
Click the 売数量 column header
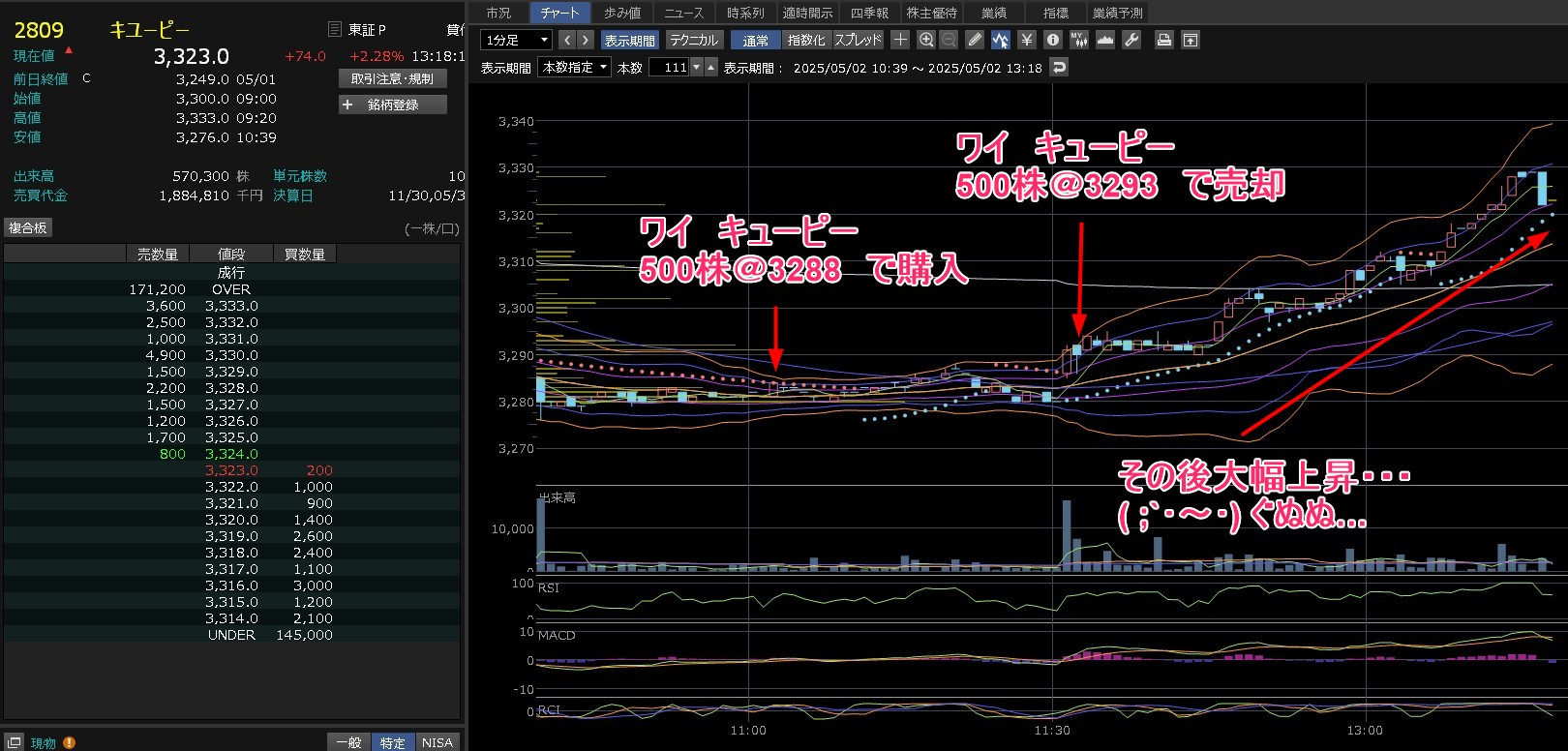click(x=158, y=255)
